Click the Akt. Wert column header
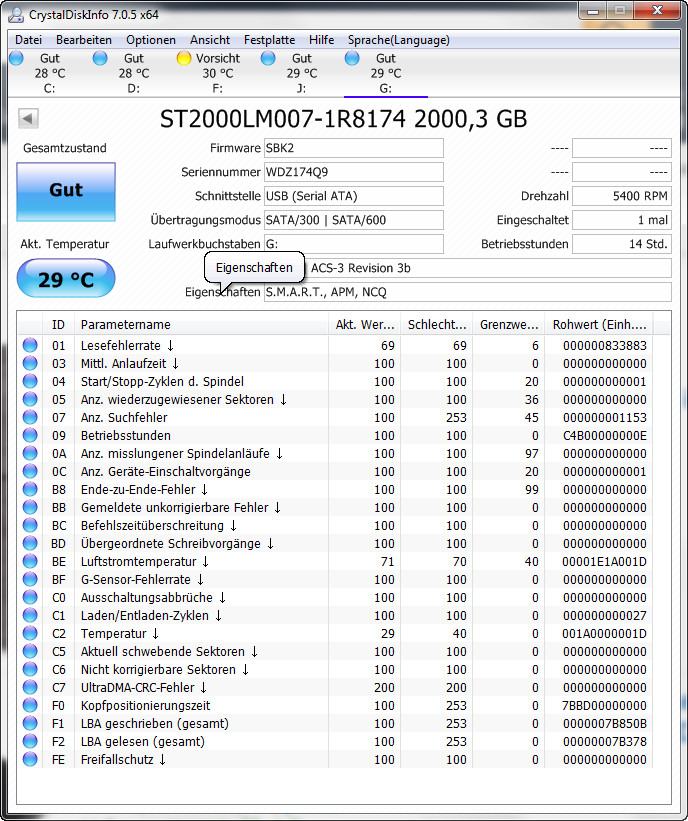 364,325
